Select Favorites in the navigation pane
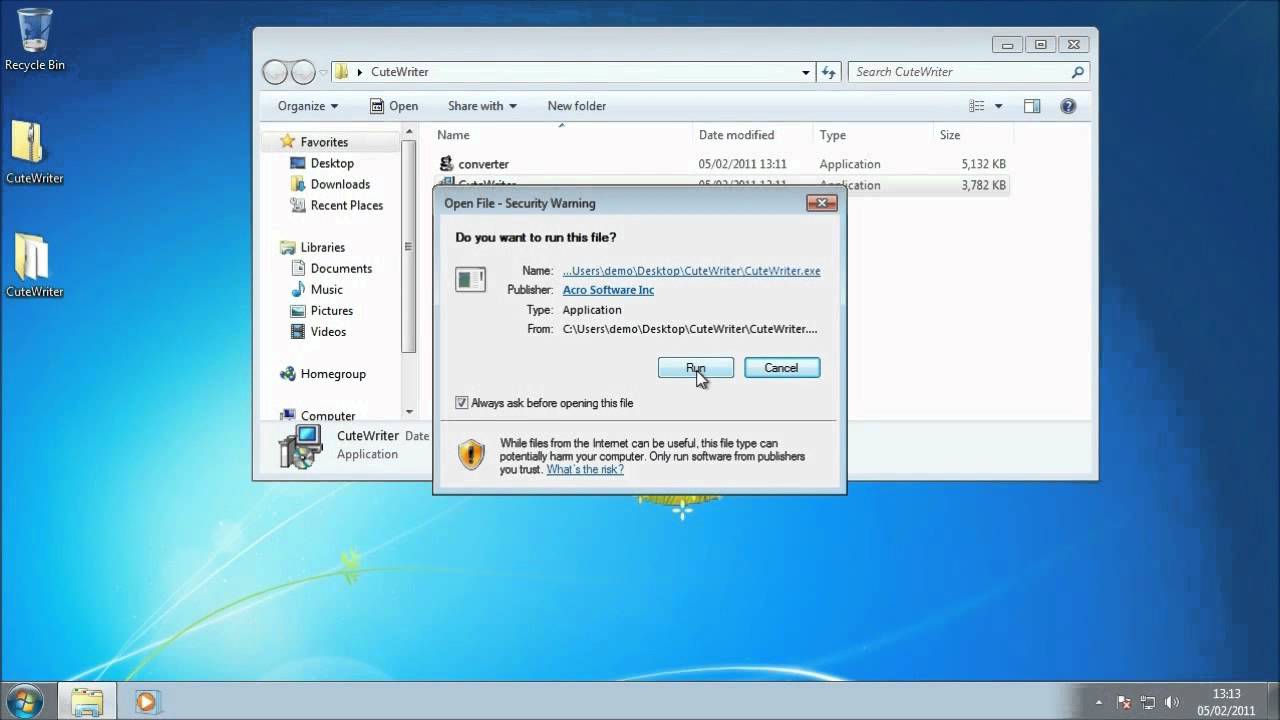 click(324, 142)
